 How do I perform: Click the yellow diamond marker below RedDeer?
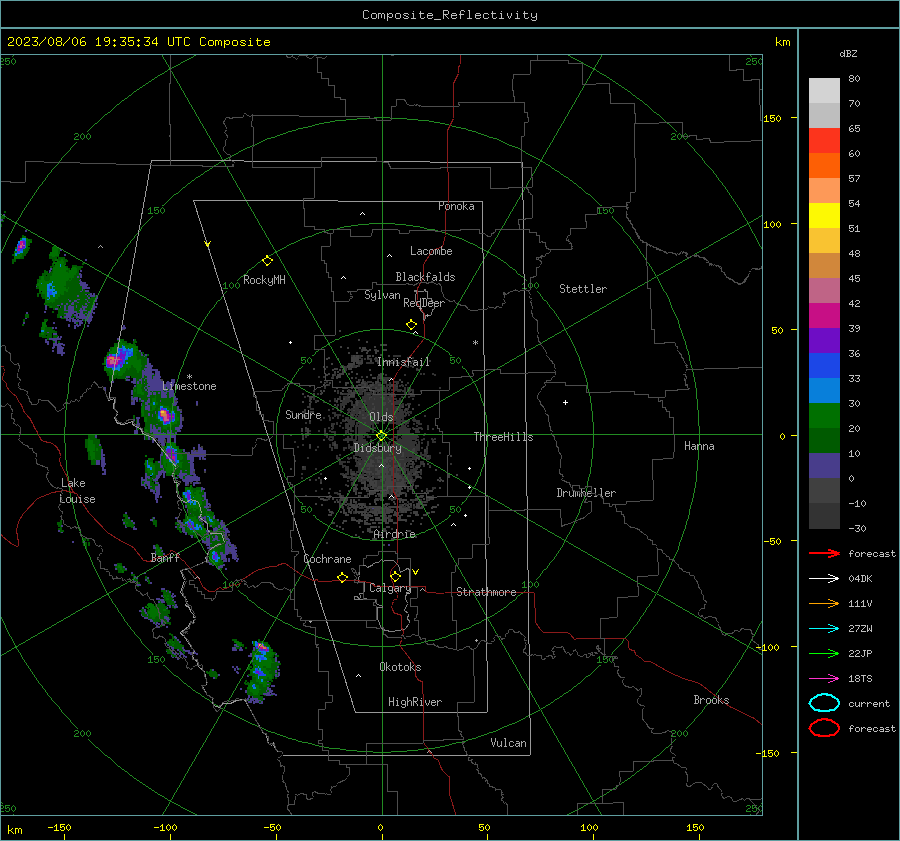412,325
